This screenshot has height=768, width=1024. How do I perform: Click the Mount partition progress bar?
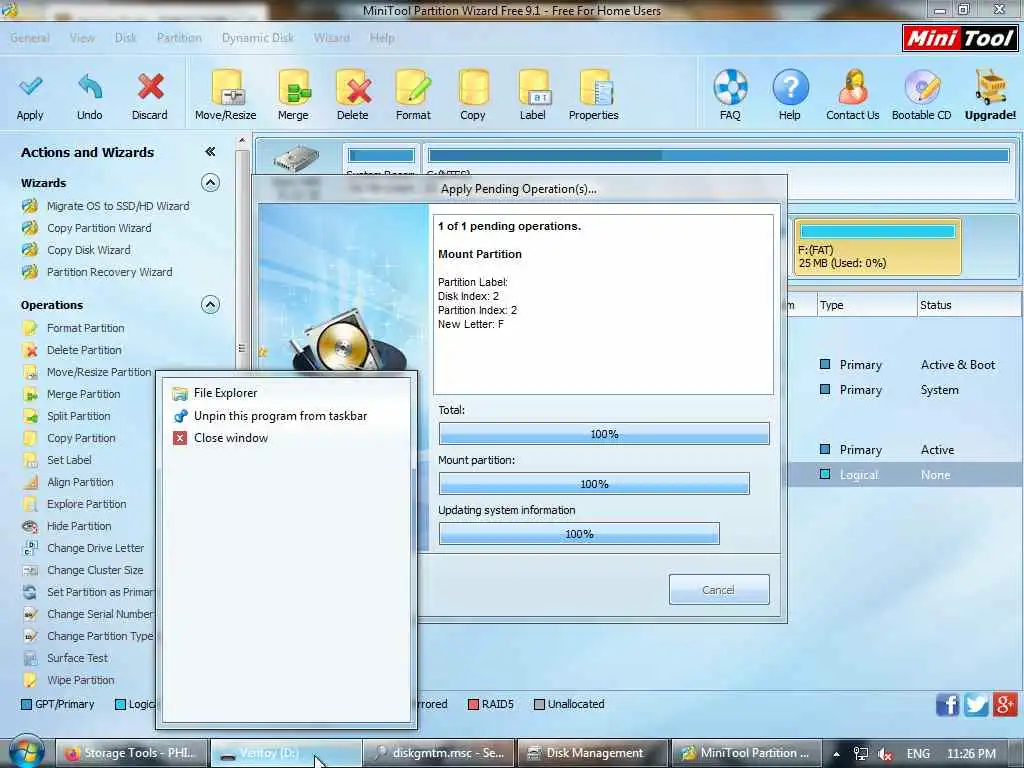point(594,484)
